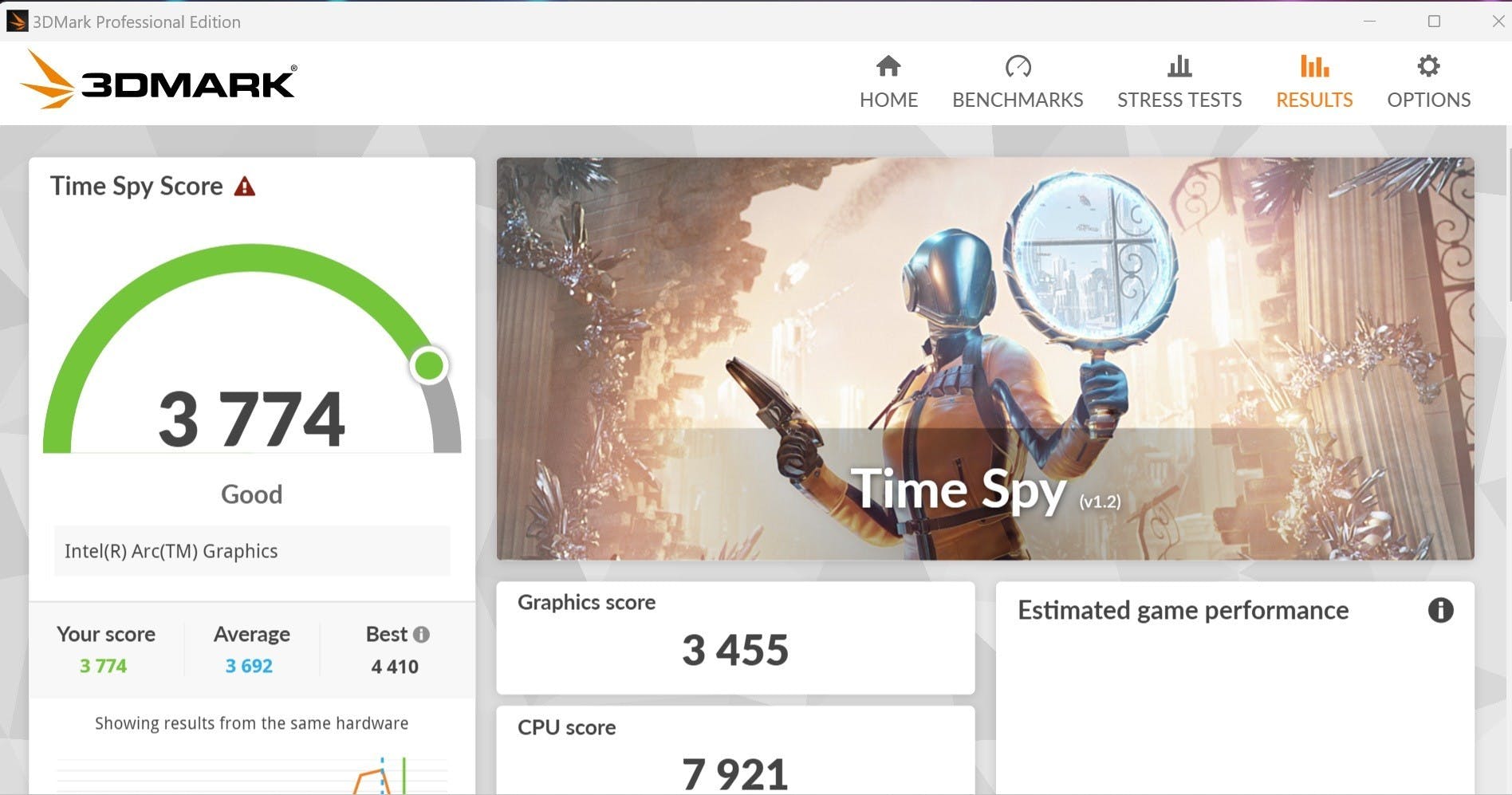Click the 3DMark app icon in title bar
Viewport: 1512px width, 795px height.
click(17, 22)
